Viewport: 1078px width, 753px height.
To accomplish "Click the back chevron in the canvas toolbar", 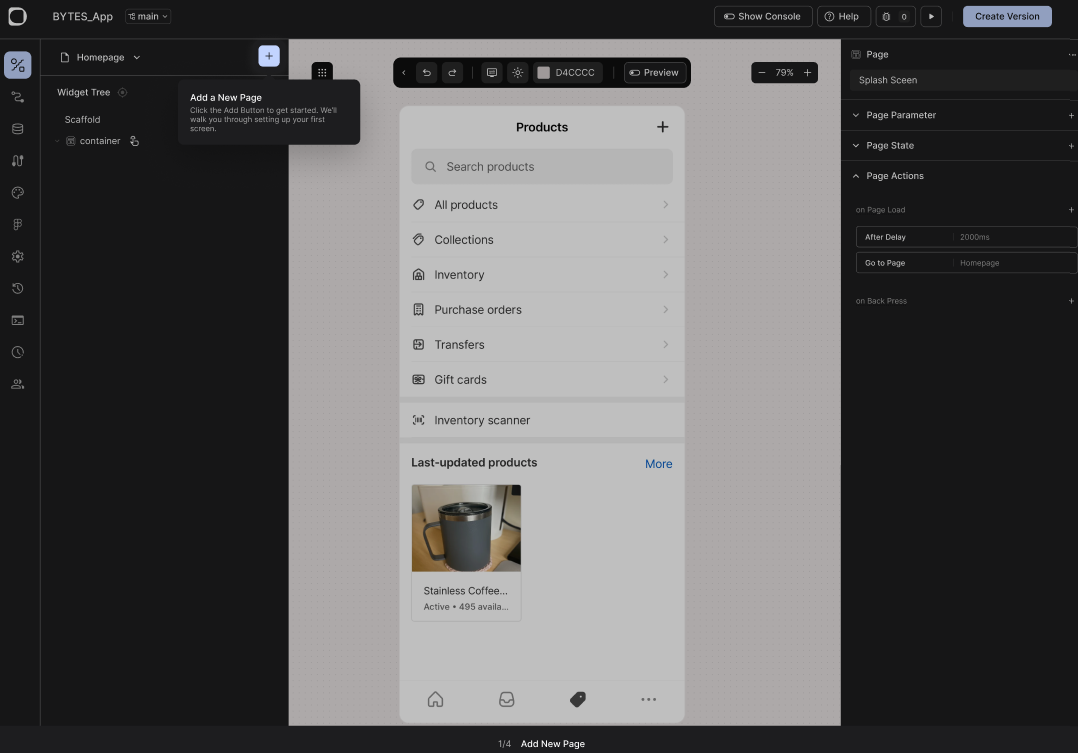I will [x=404, y=72].
